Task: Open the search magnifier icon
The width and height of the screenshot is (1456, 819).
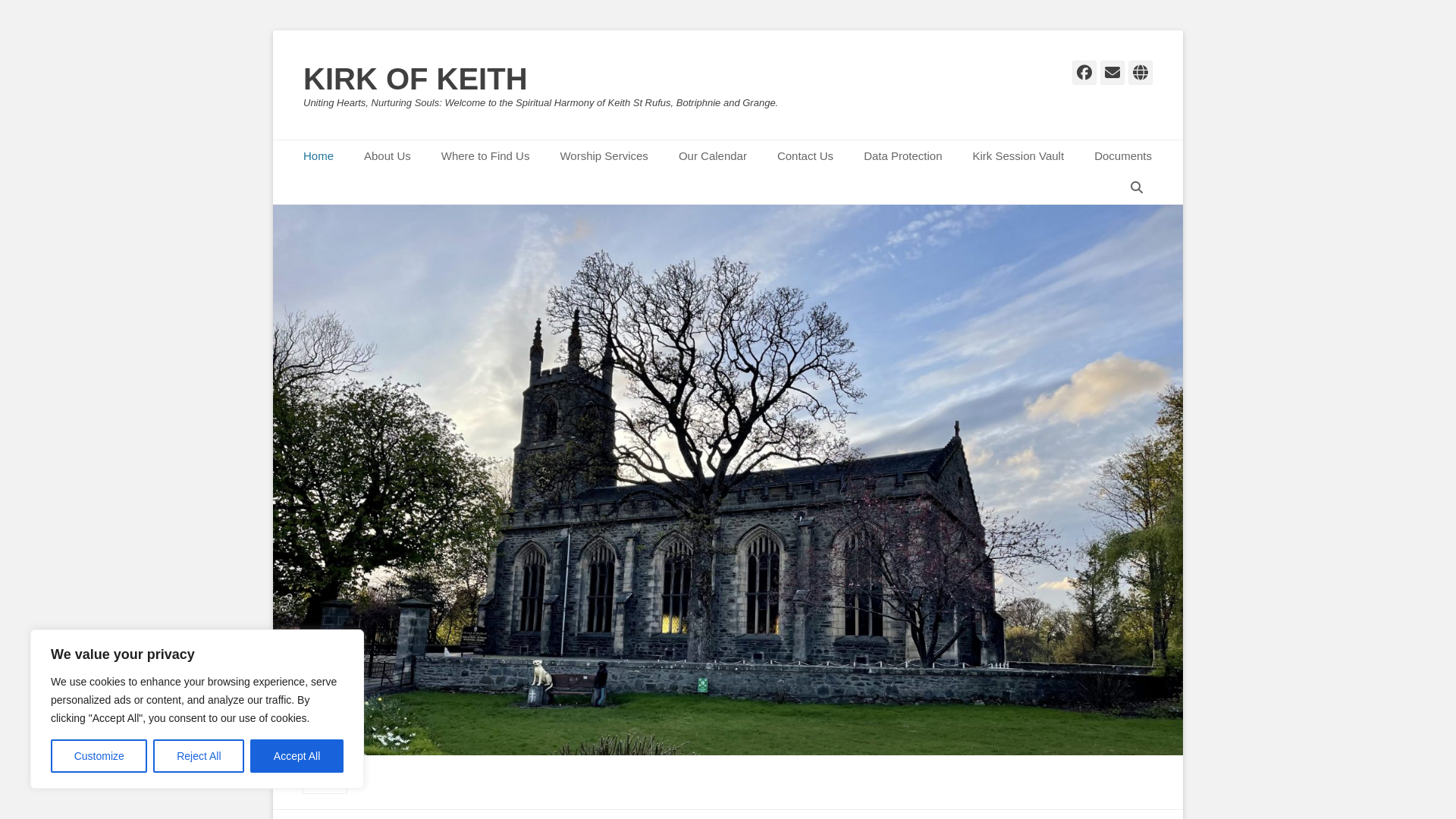Action: 1136,187
